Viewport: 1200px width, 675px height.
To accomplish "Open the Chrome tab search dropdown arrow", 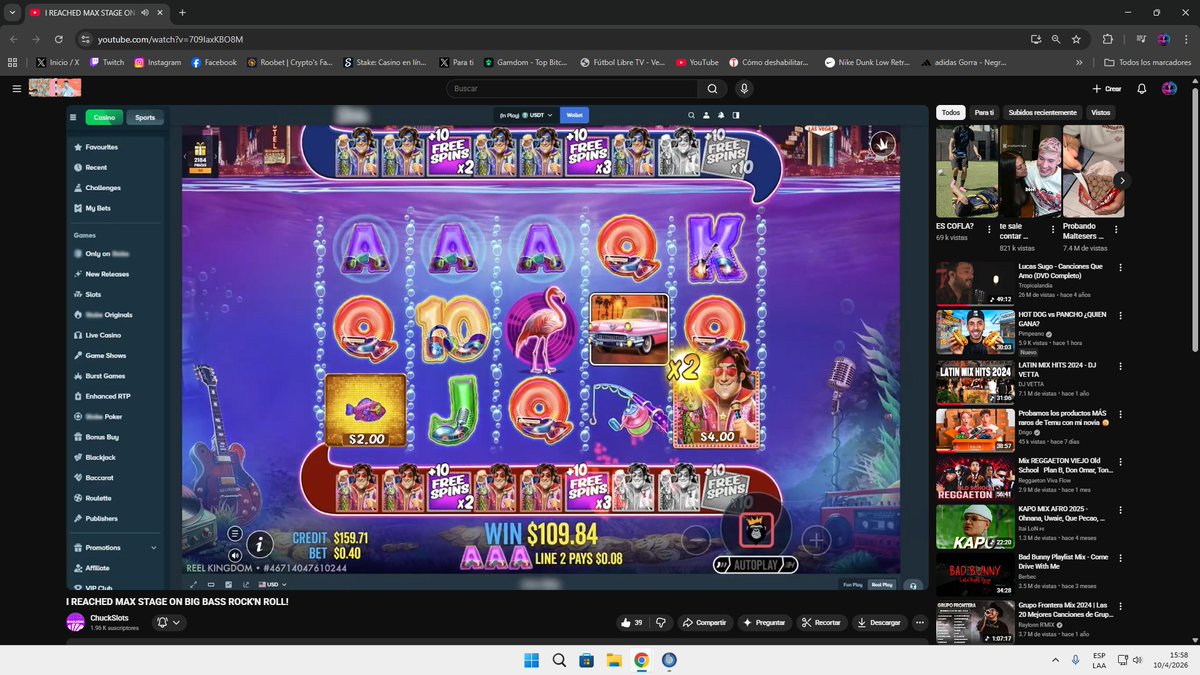I will (x=11, y=12).
